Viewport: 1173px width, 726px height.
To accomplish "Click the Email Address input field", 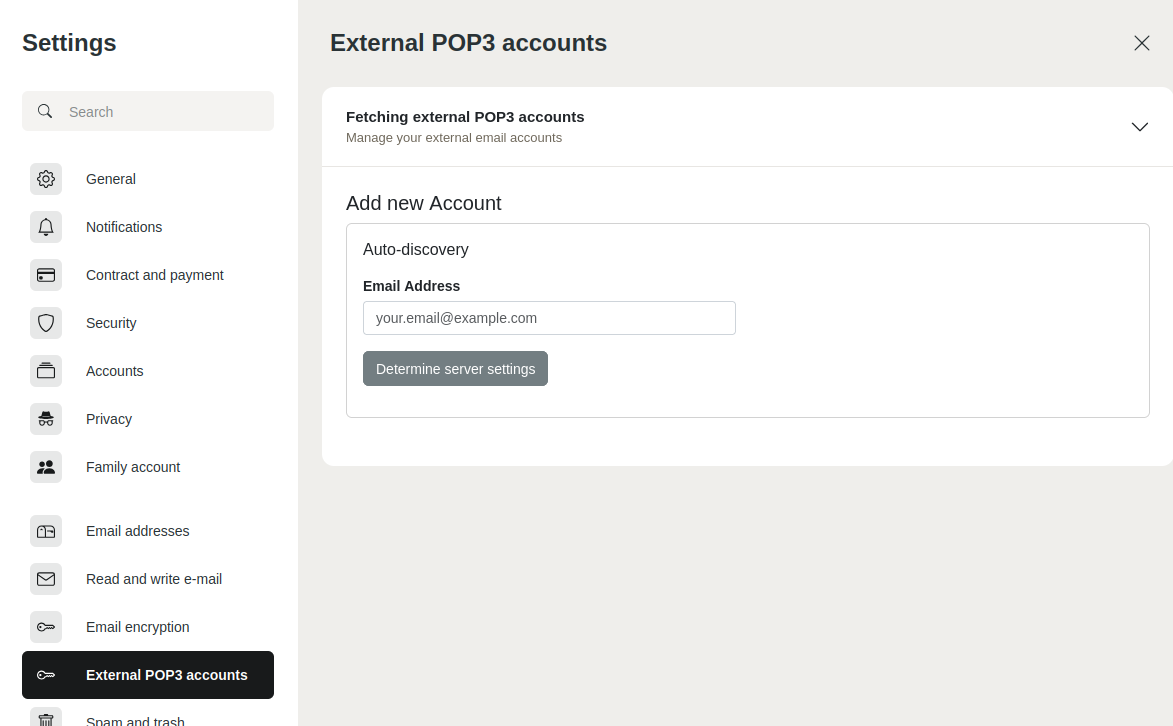I will pyautogui.click(x=549, y=318).
